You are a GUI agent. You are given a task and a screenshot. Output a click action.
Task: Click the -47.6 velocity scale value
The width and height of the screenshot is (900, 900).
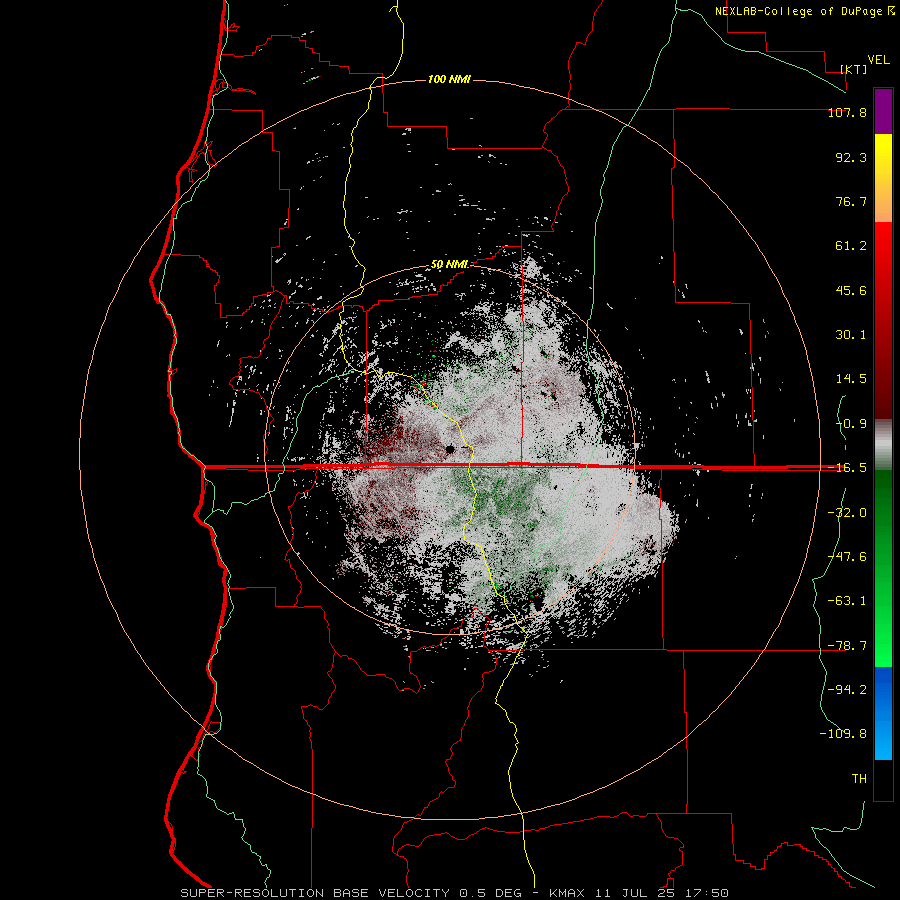(847, 557)
